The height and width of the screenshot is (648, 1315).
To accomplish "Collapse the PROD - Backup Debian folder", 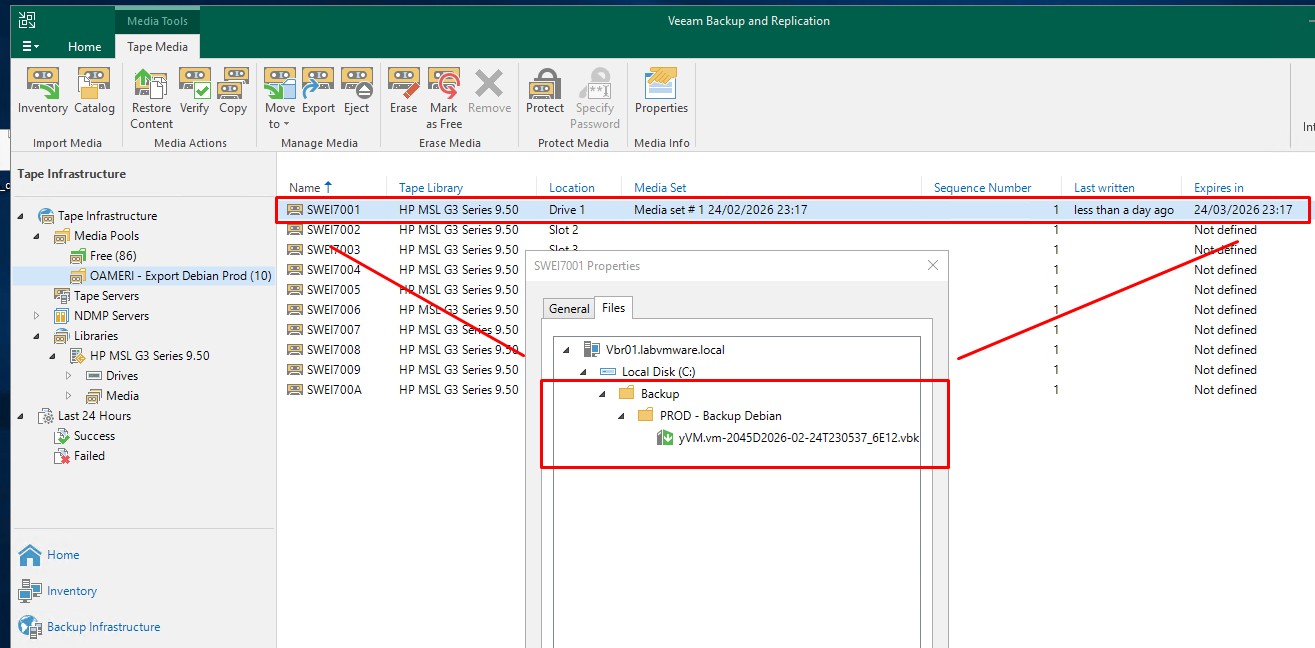I will [621, 416].
